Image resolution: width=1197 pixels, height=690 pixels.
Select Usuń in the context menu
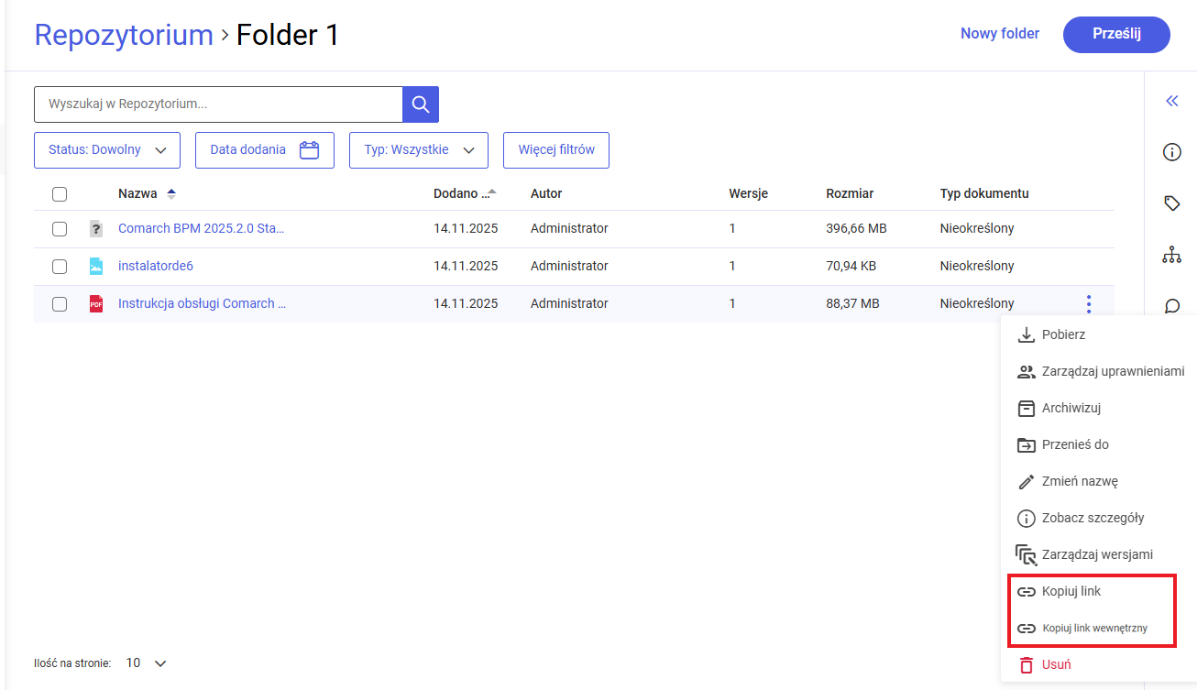pos(1056,665)
